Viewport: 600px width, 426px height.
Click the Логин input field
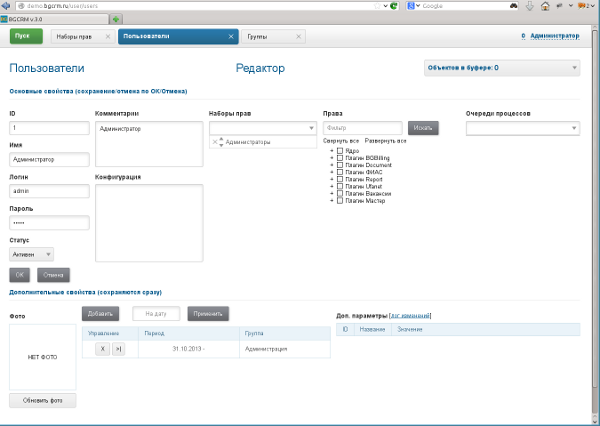click(x=49, y=190)
